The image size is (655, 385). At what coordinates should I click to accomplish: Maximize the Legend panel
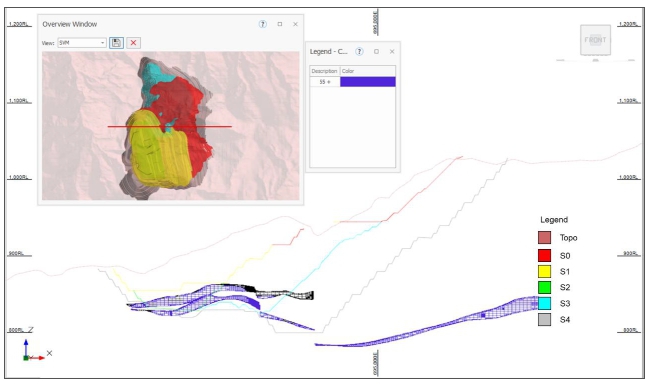pyautogui.click(x=376, y=51)
